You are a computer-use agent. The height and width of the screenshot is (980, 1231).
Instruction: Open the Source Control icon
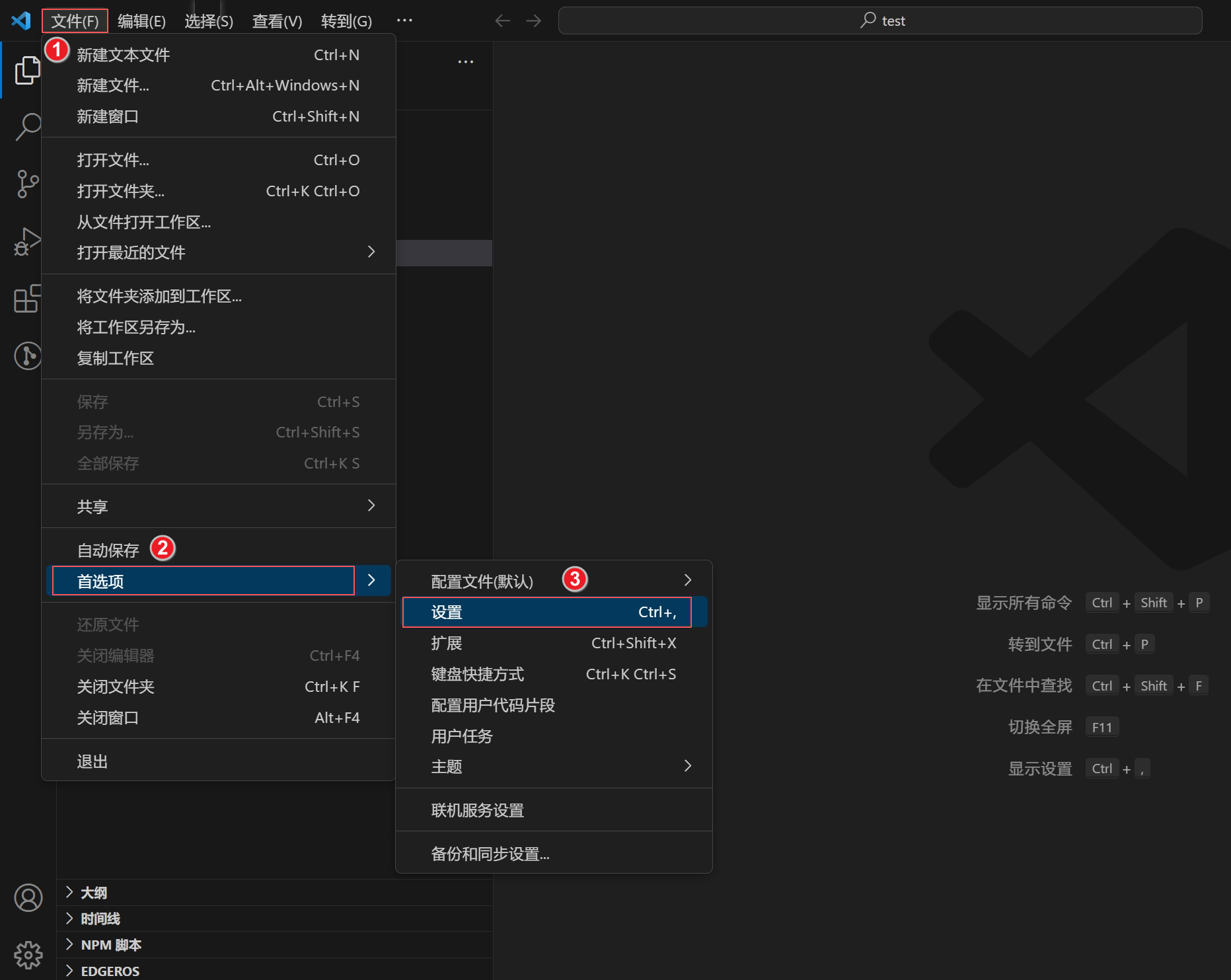coord(27,184)
